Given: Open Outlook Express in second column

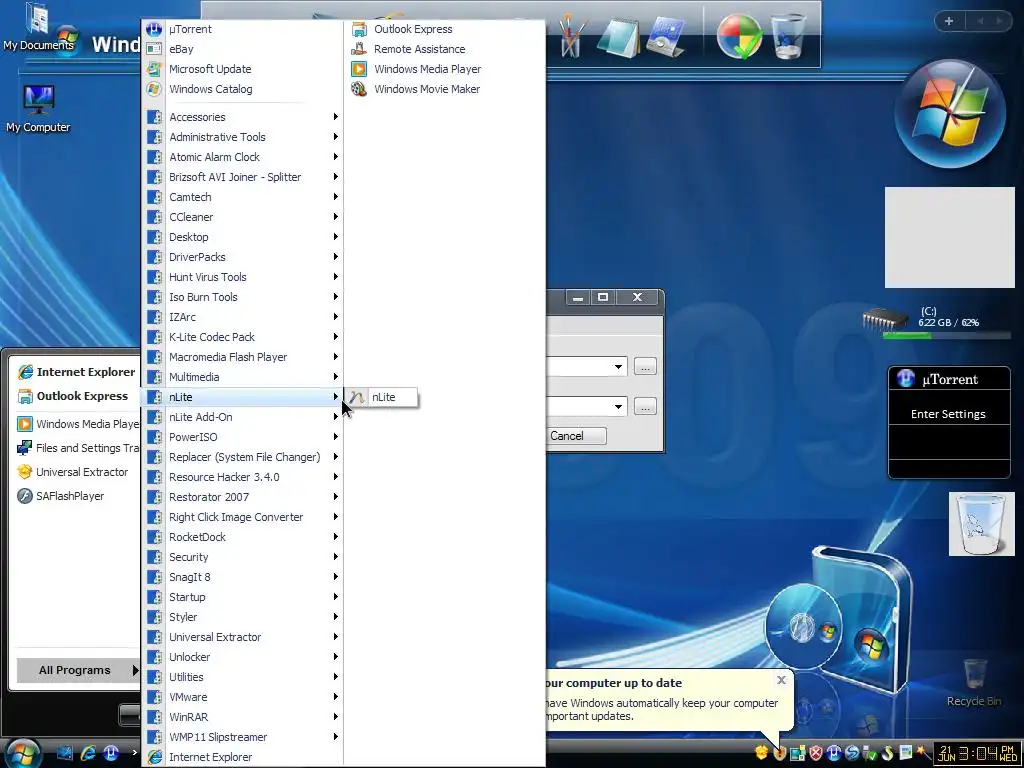Looking at the screenshot, I should (x=444, y=29).
